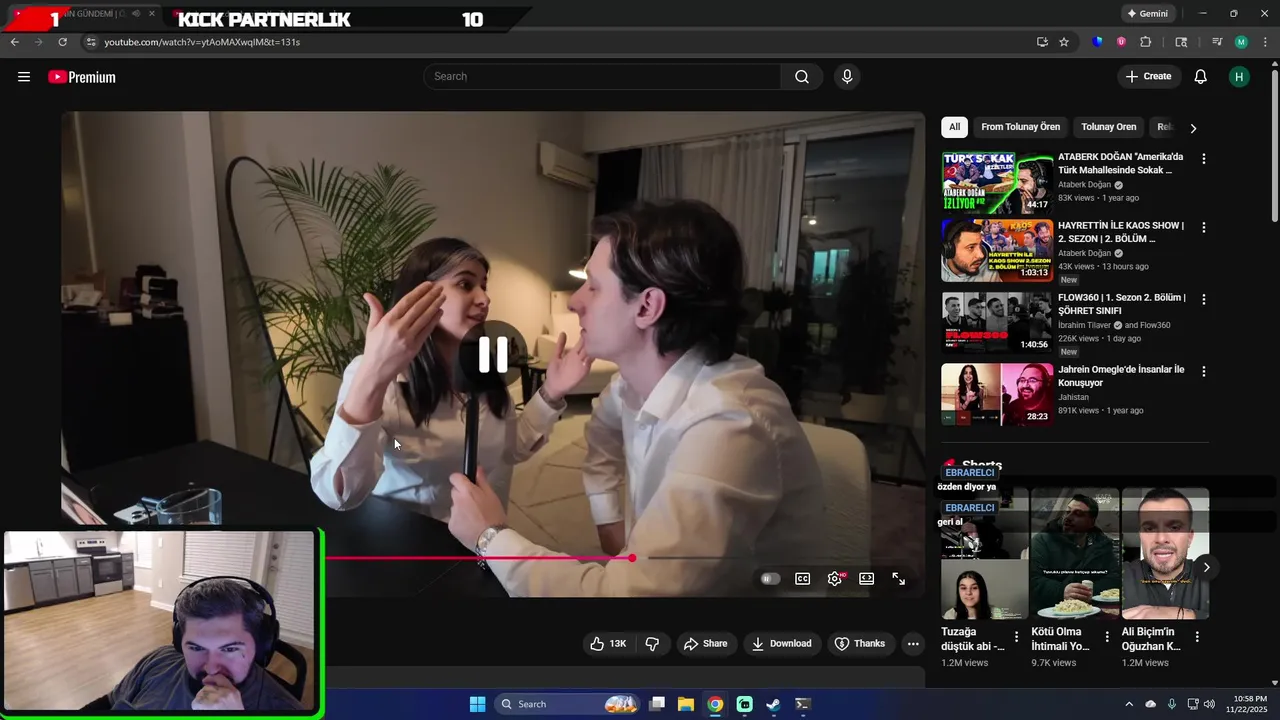The image size is (1280, 720).
Task: Switch to theater mode
Action: pos(867,579)
